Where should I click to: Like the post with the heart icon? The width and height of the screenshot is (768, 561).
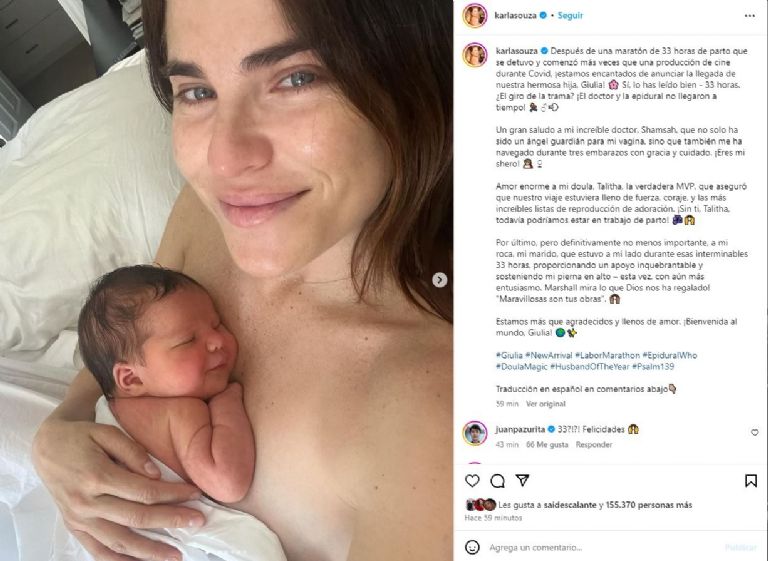coord(472,481)
